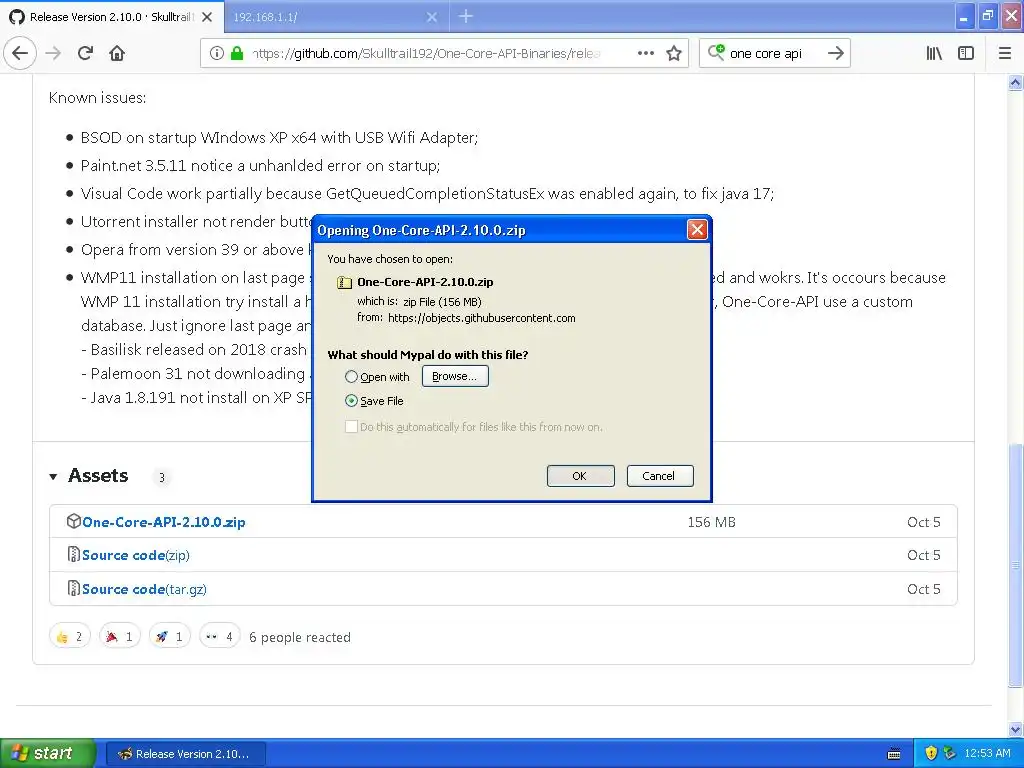Submit search with the arrow button
The height and width of the screenshot is (768, 1024).
click(836, 53)
